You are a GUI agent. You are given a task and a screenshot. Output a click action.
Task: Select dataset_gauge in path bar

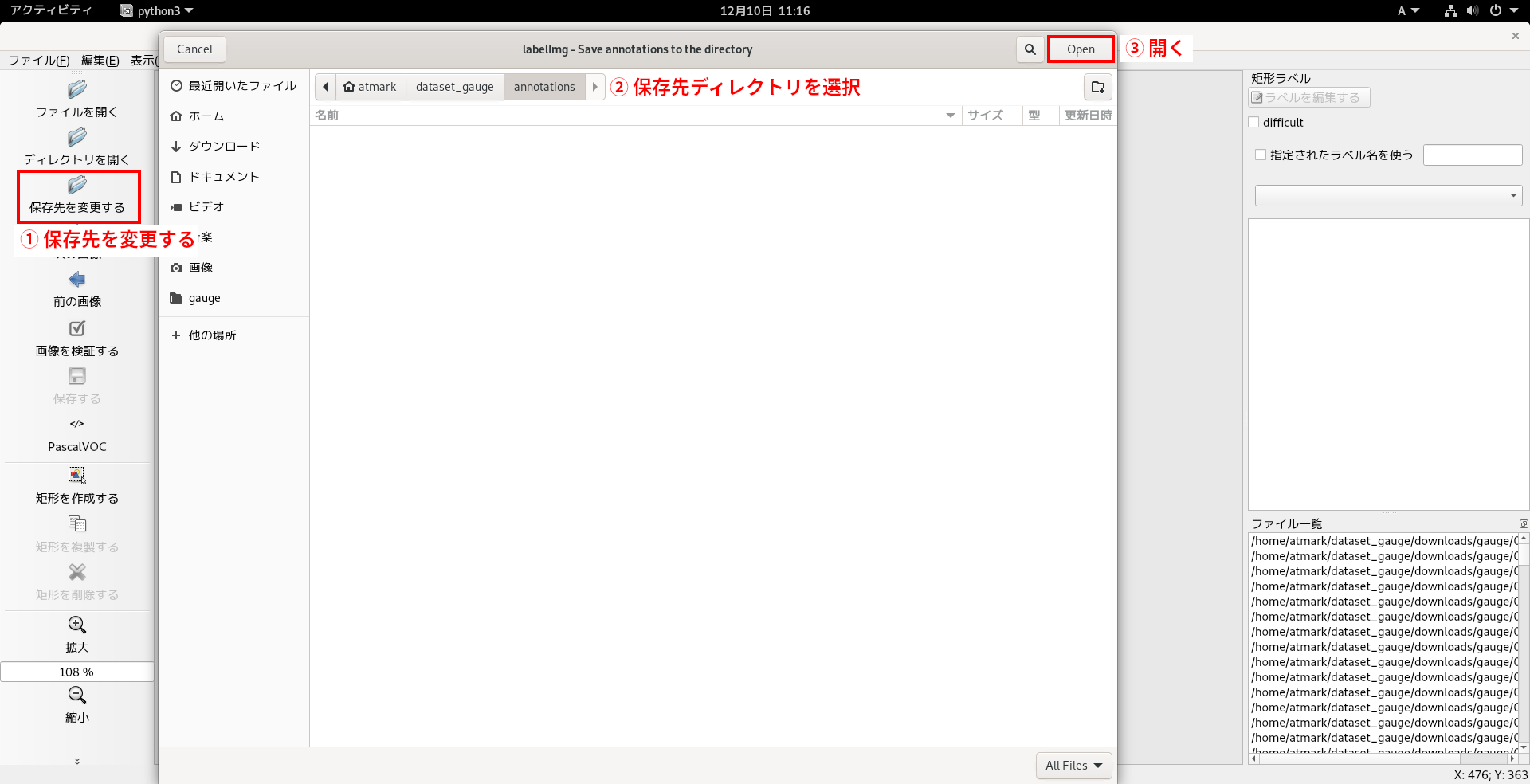455,87
